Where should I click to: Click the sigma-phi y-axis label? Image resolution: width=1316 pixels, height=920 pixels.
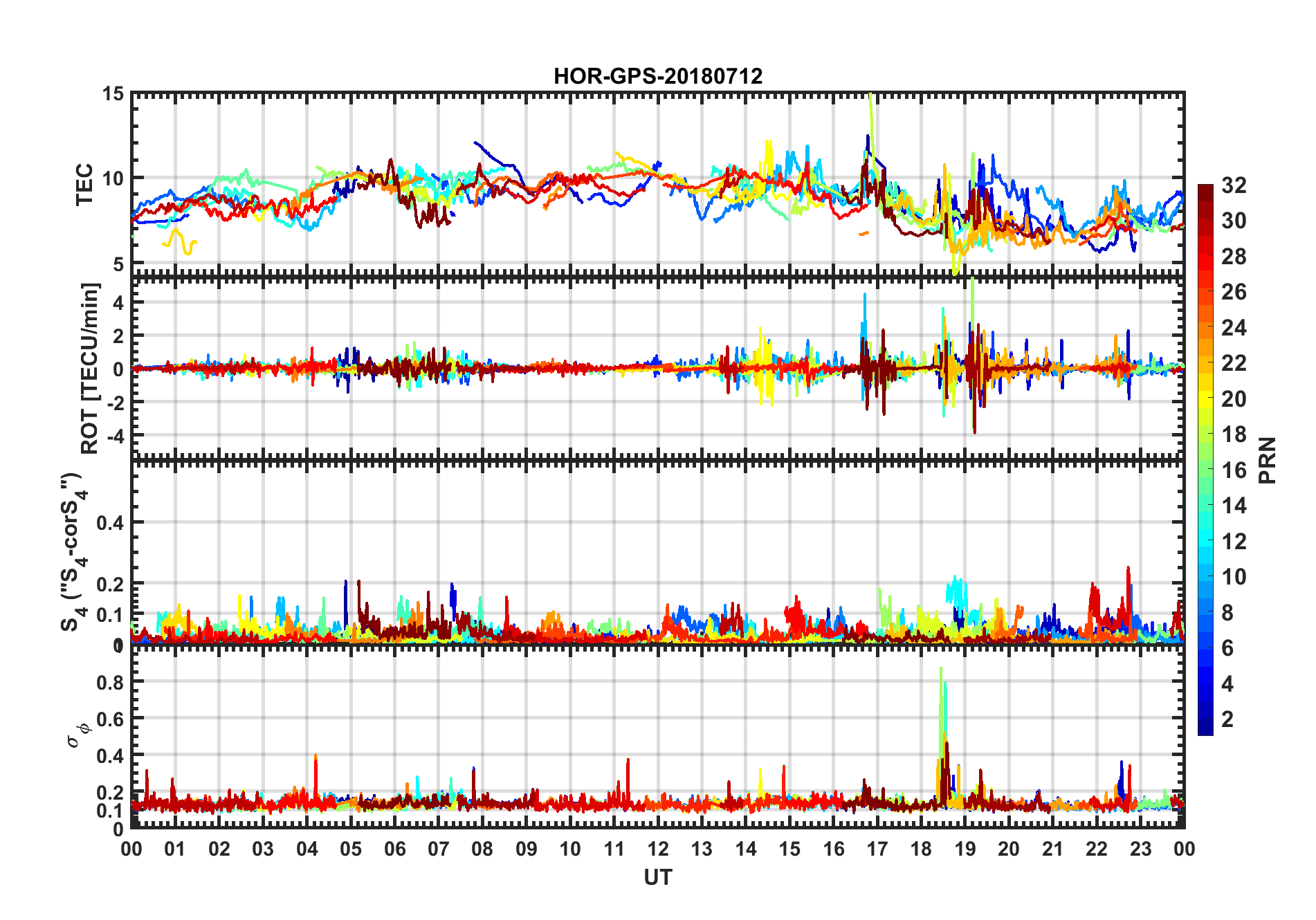[x=78, y=735]
